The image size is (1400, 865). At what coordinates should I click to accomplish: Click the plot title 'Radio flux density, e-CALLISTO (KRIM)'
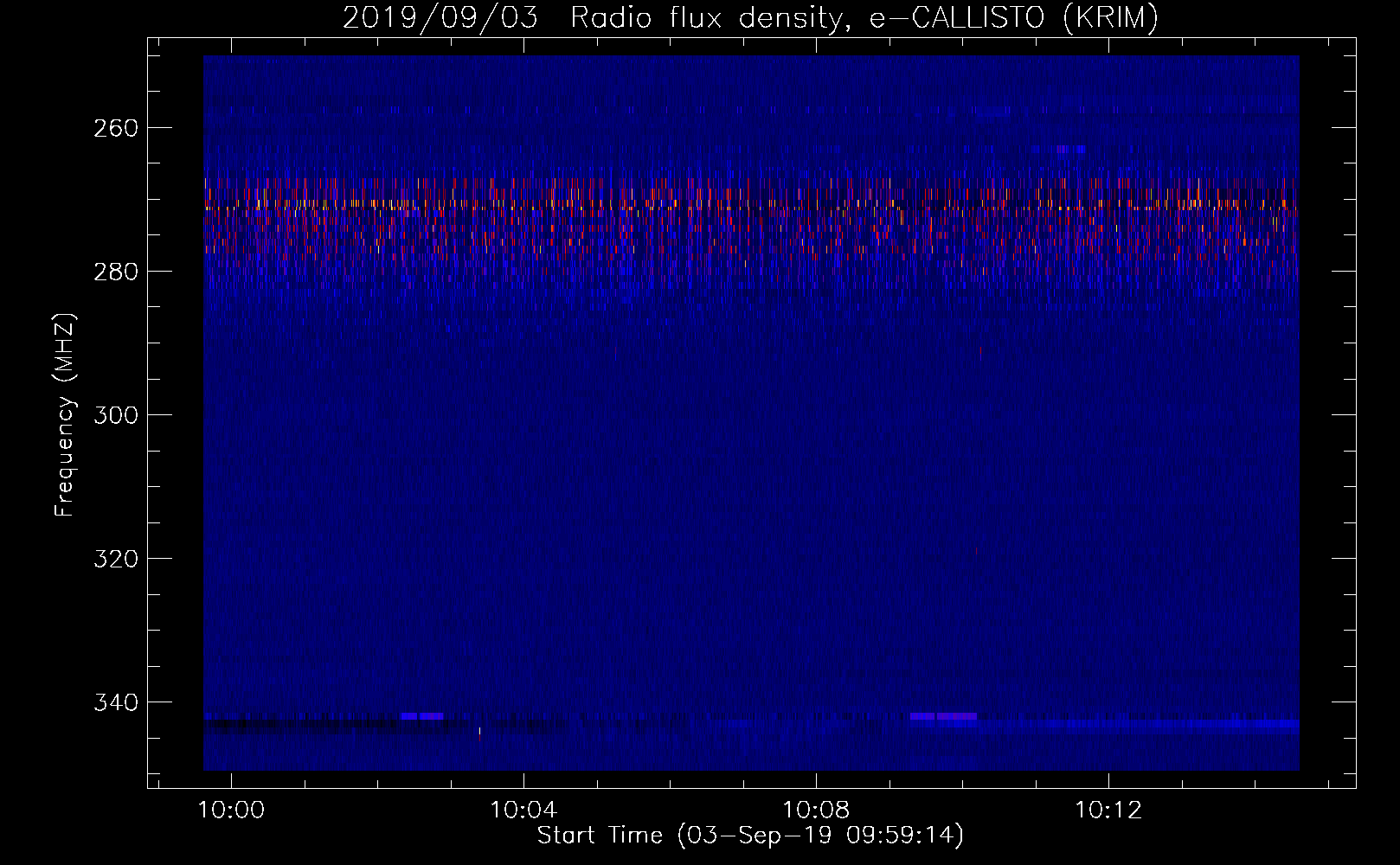[x=864, y=18]
